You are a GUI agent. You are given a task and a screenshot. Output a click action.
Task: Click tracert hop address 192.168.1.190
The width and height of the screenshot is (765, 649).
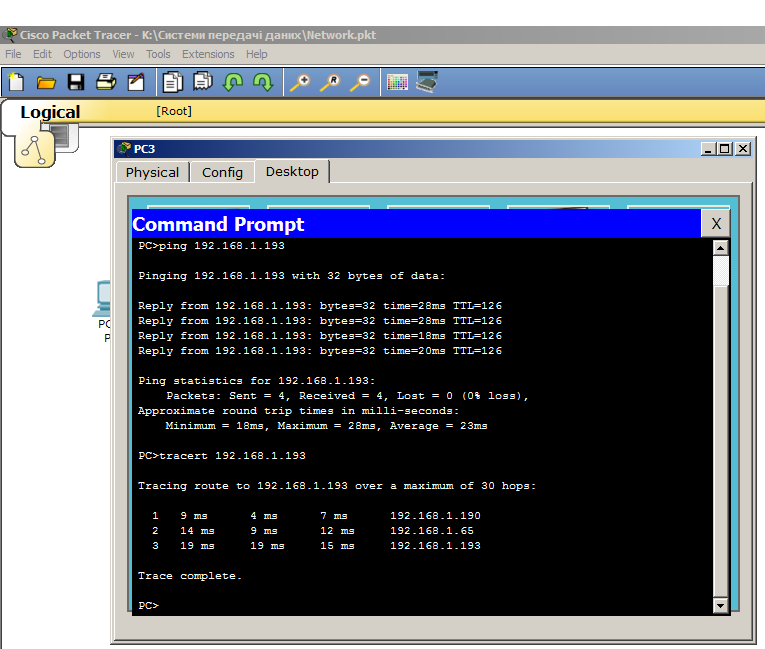coord(435,516)
